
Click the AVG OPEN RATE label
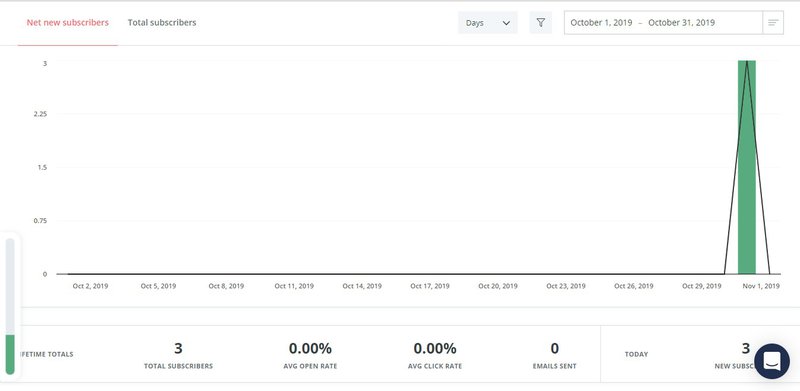point(310,366)
